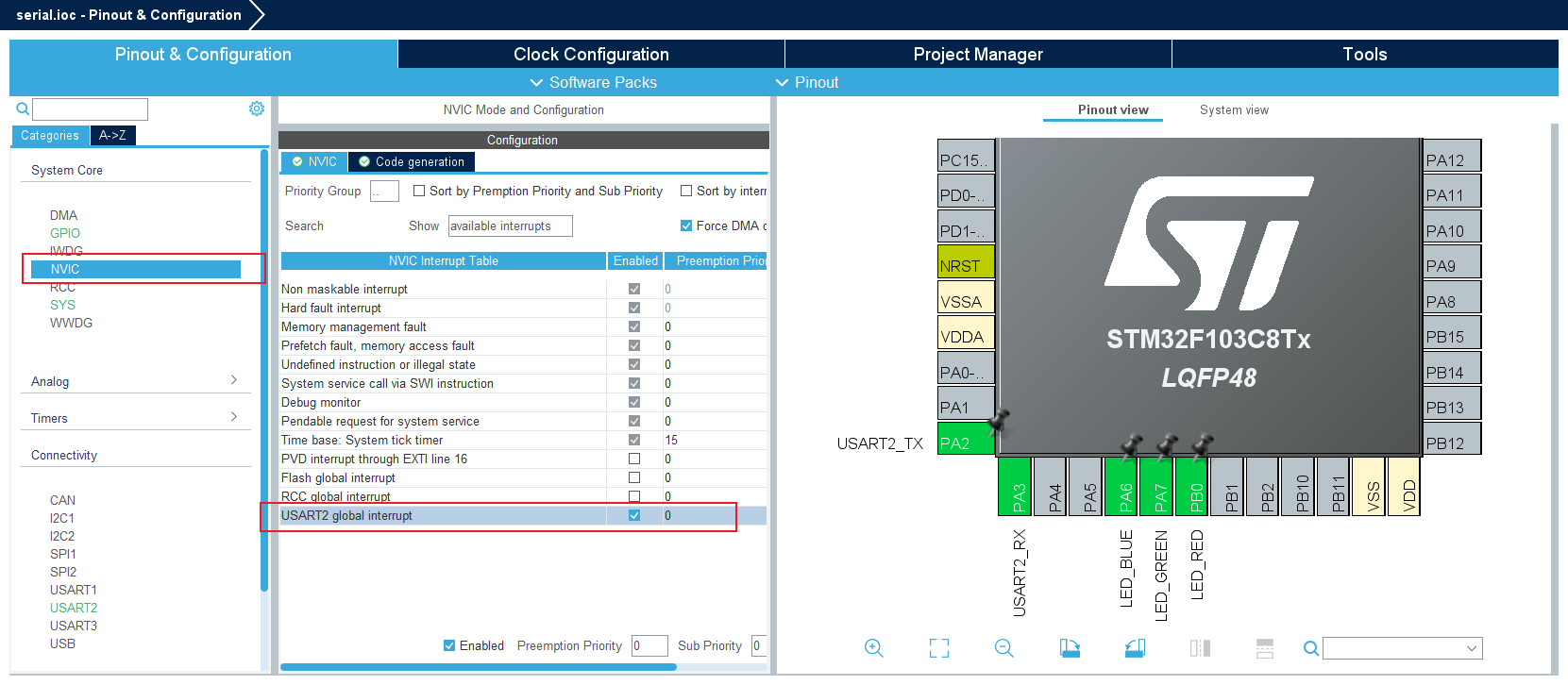Zoom out of the chip pinout

(1003, 648)
